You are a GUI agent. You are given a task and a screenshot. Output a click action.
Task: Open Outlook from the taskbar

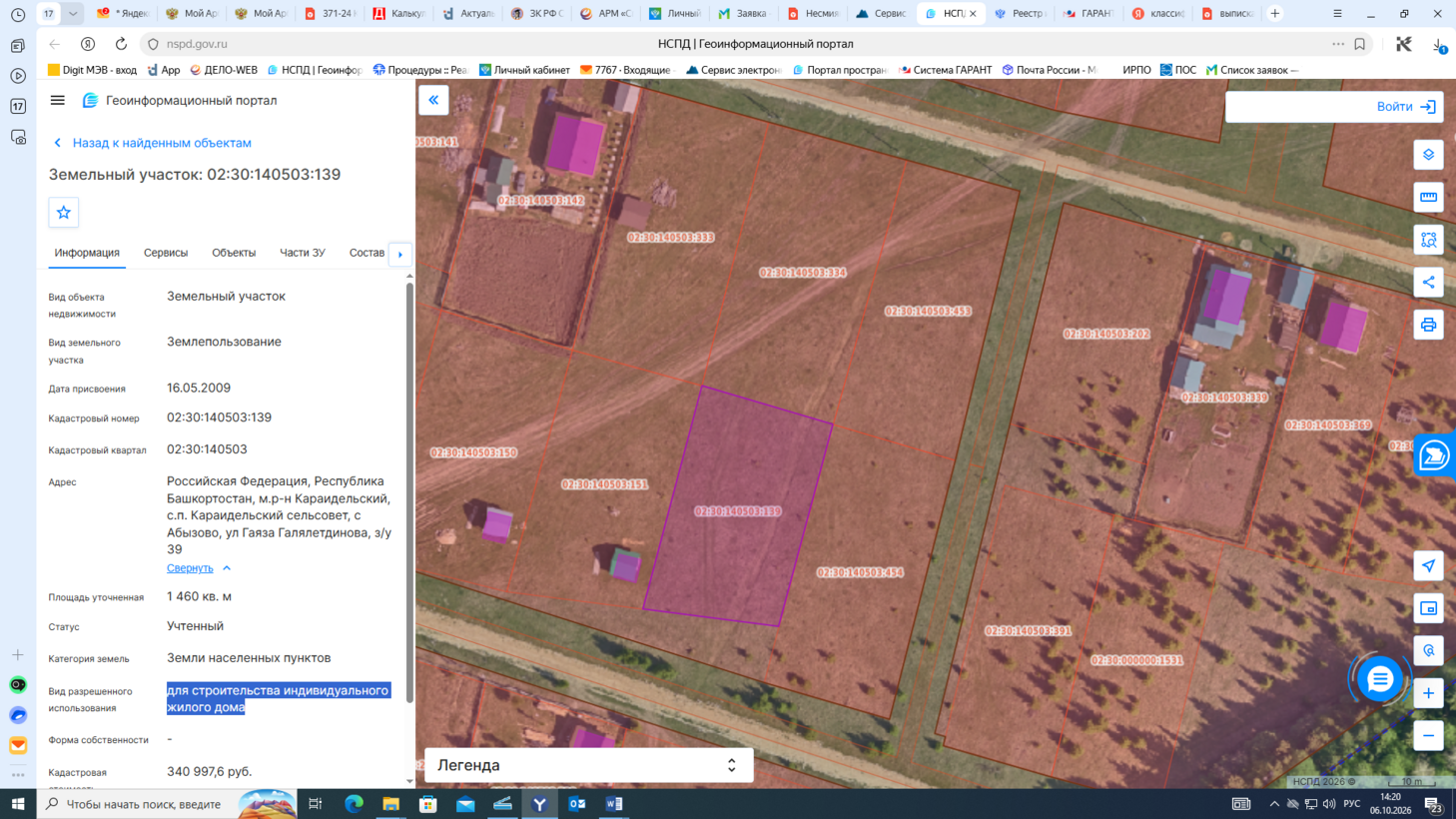(x=577, y=804)
